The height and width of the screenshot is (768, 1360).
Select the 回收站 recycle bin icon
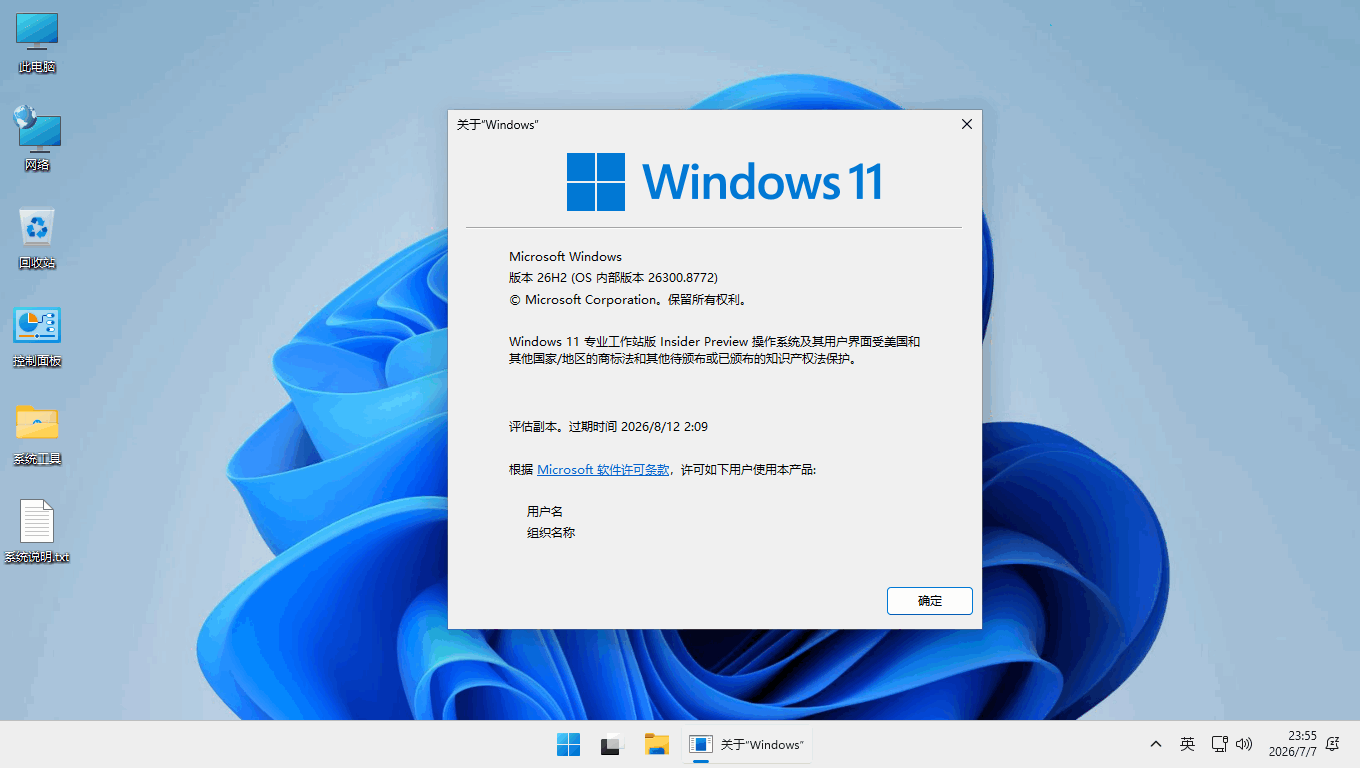37,238
